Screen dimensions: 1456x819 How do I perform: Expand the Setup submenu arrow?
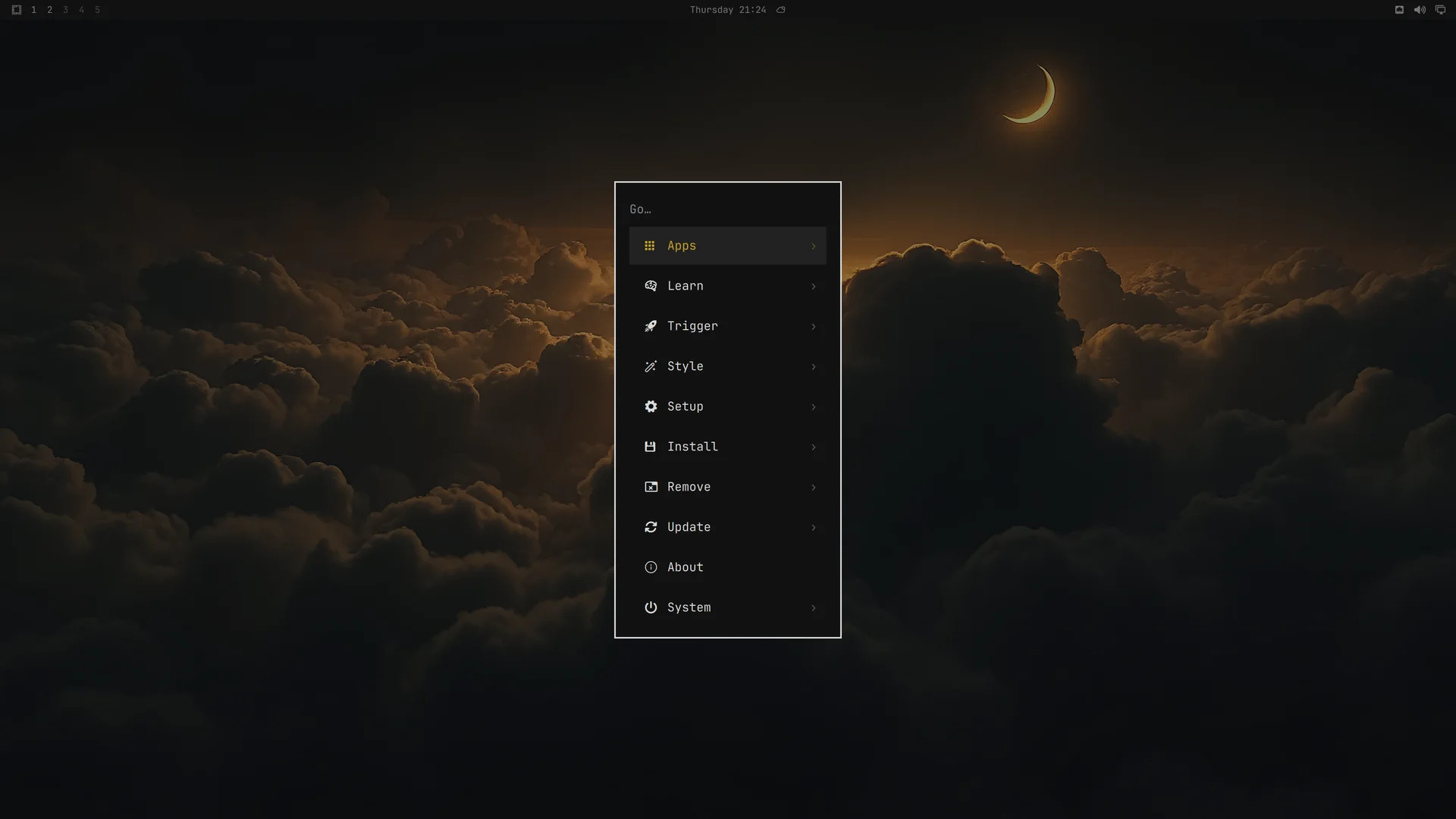click(x=814, y=406)
